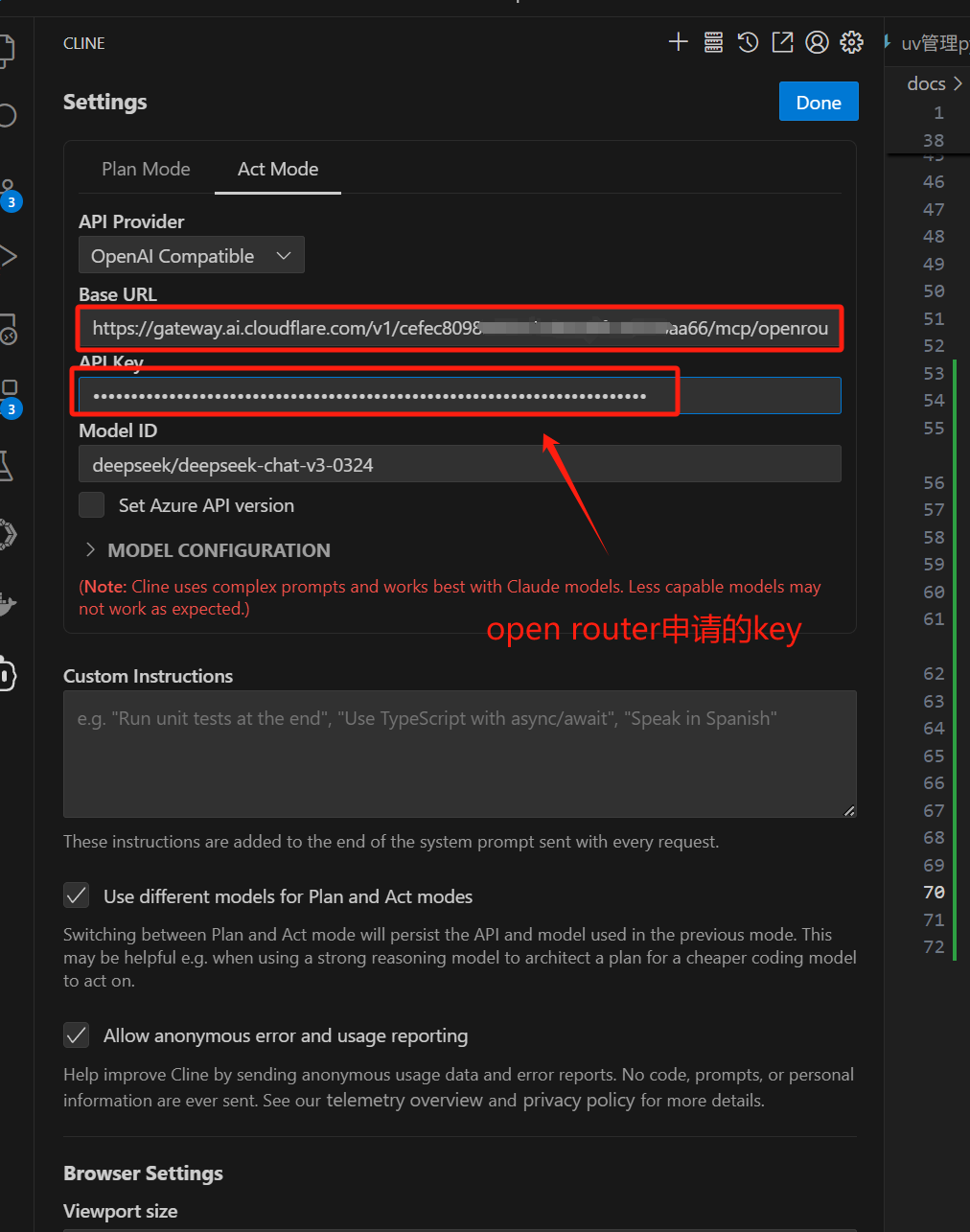Uncheck Use different models for Plan and Act modes
The width and height of the screenshot is (970, 1232).
click(76, 895)
